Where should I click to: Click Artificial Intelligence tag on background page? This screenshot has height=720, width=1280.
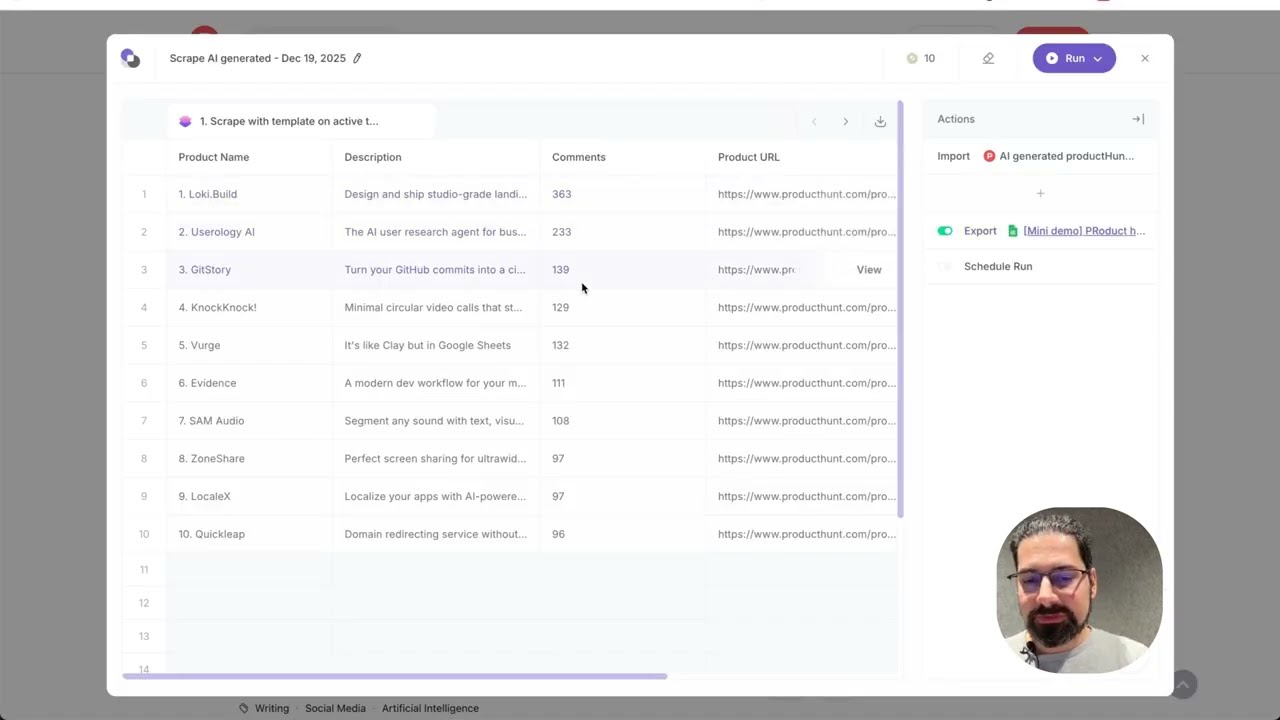[x=430, y=708]
